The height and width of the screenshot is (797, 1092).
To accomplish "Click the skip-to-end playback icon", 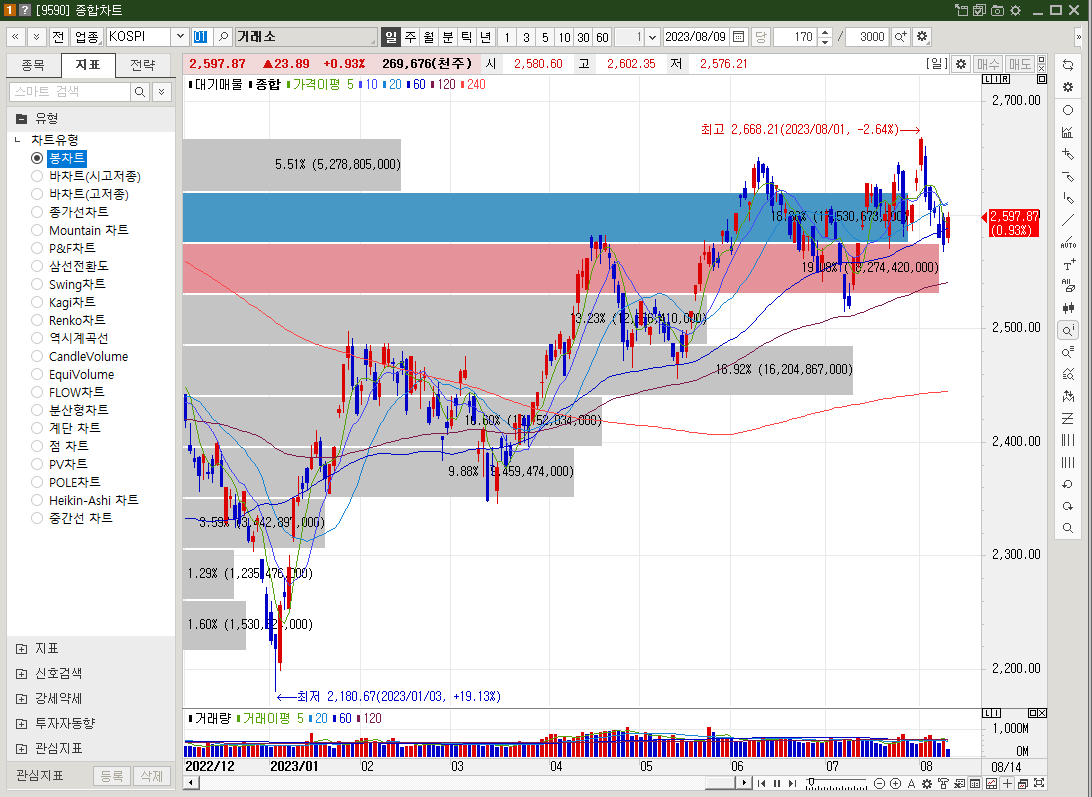I will pyautogui.click(x=793, y=784).
